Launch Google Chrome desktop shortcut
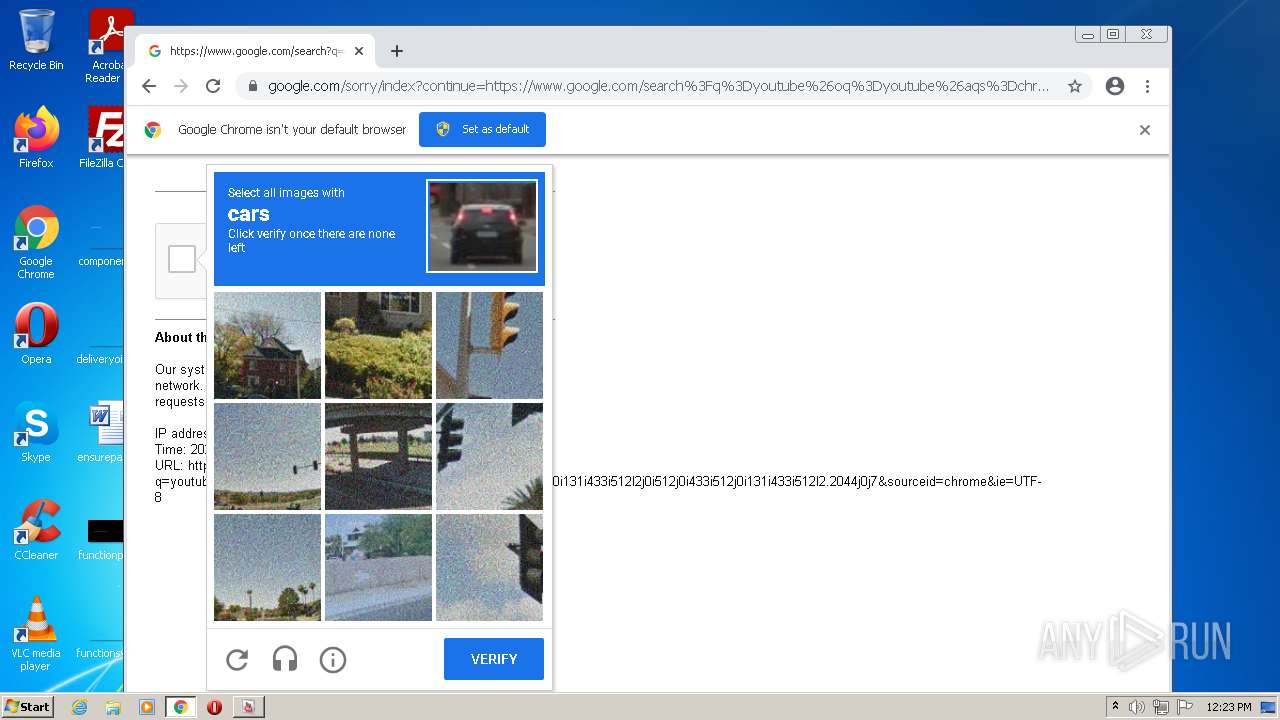This screenshot has height=720, width=1280. (x=36, y=243)
